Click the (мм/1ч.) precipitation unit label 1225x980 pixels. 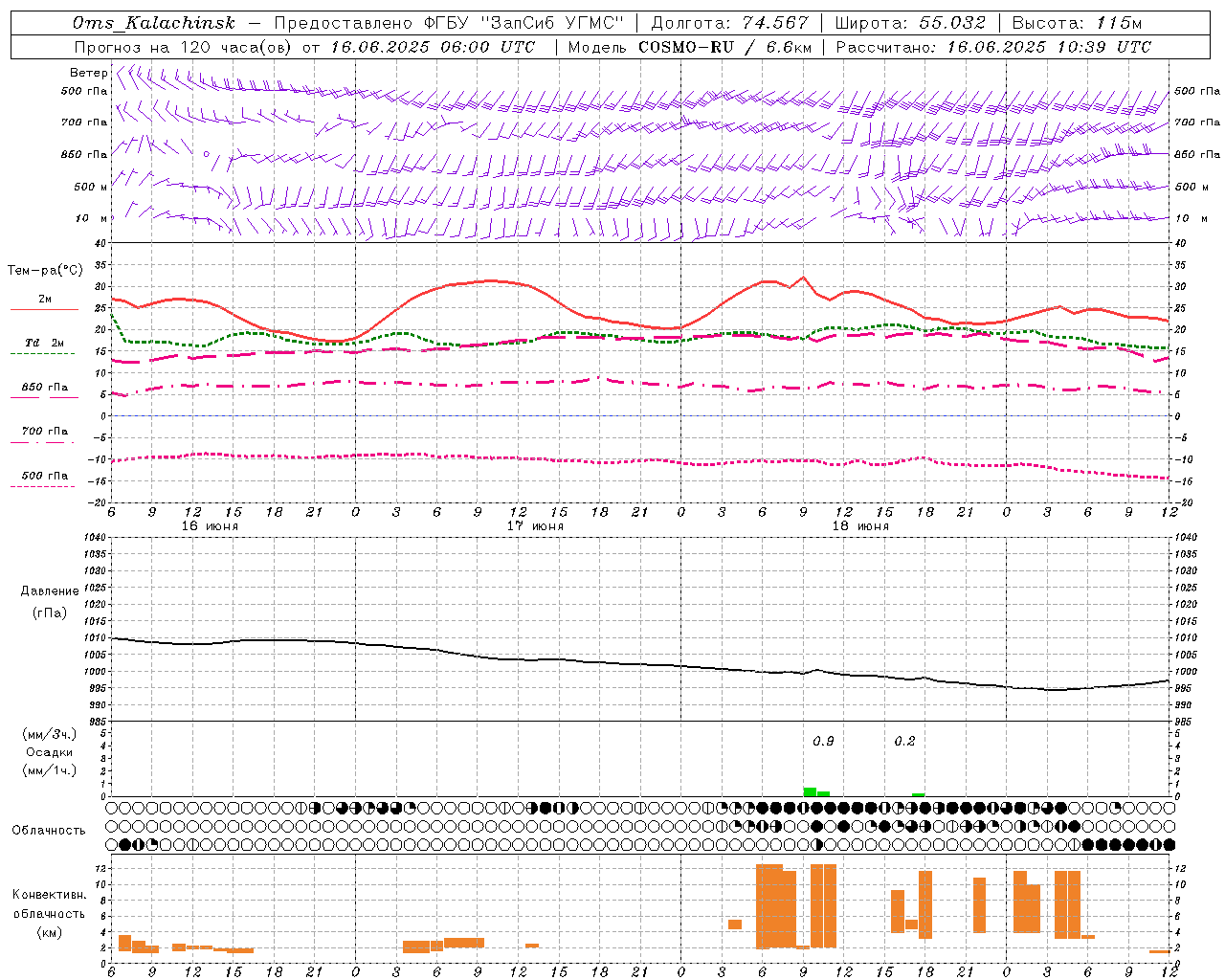[50, 770]
